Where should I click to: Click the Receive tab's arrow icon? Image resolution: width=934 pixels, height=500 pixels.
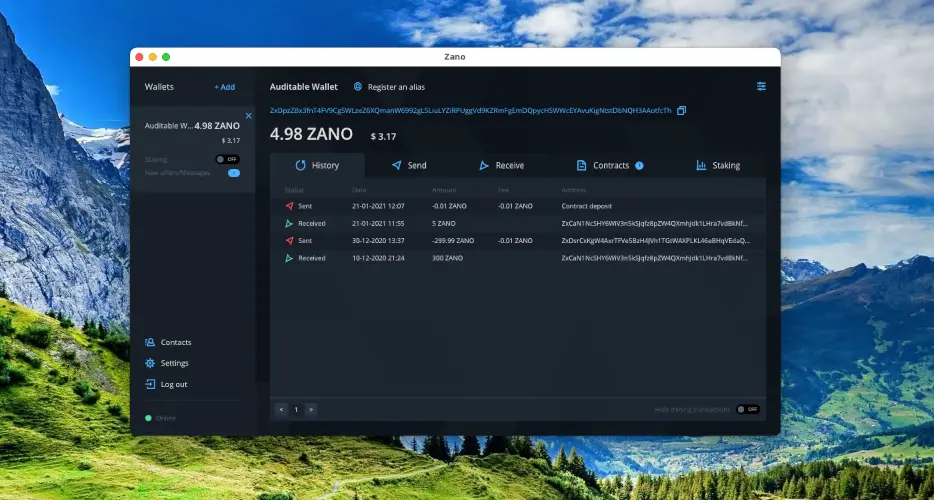tap(484, 165)
